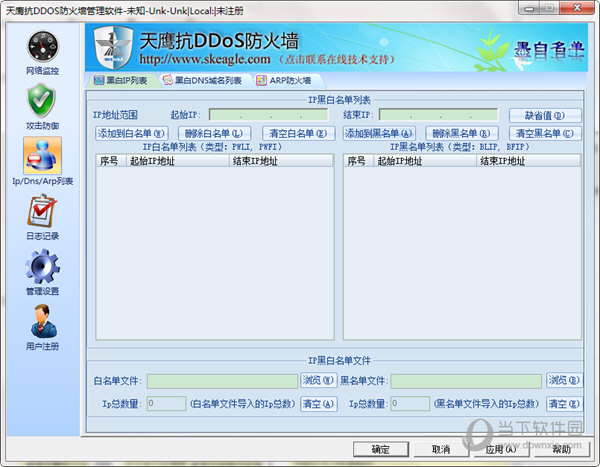Click 点击联系在线技术支持 support link
Viewport: 600px width, 467px height.
tap(336, 59)
